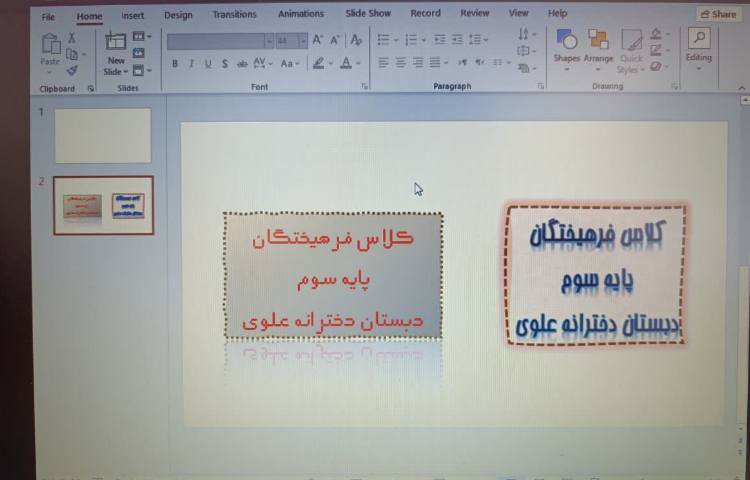
Task: Apply text highlight color
Action: tap(319, 63)
